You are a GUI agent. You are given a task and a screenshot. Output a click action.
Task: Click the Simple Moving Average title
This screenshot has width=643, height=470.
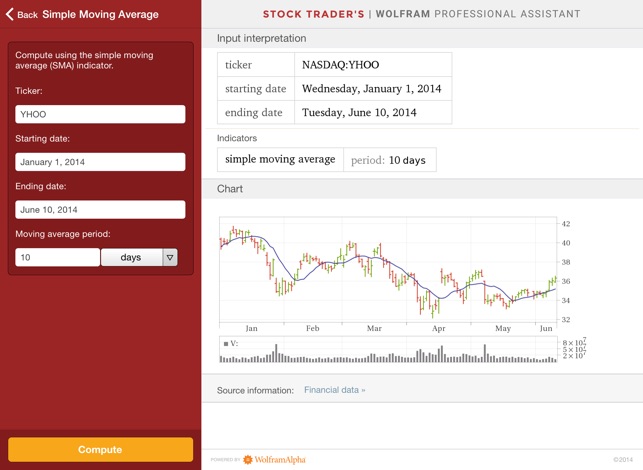point(100,14)
